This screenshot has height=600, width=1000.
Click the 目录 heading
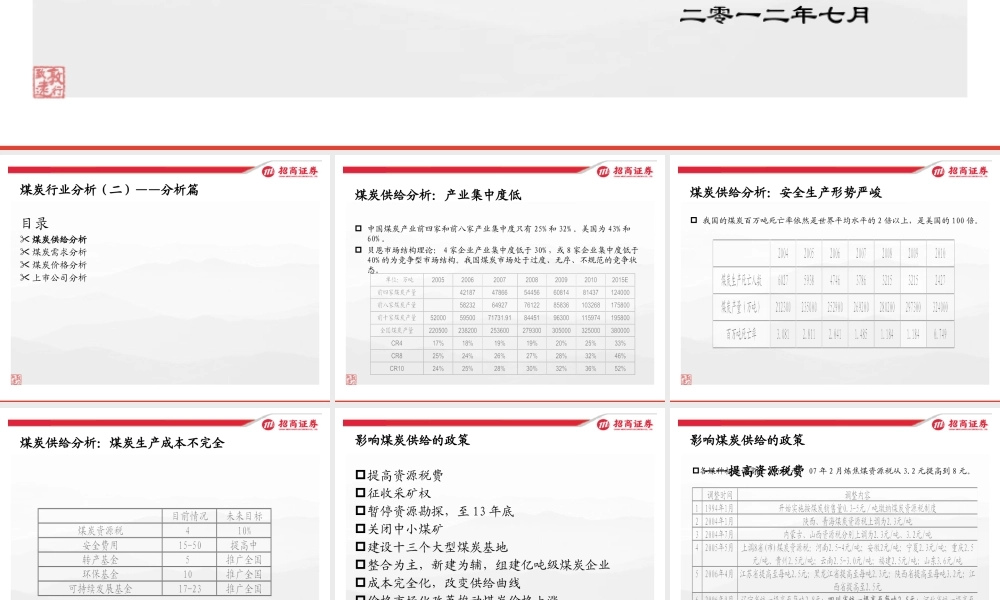34,223
